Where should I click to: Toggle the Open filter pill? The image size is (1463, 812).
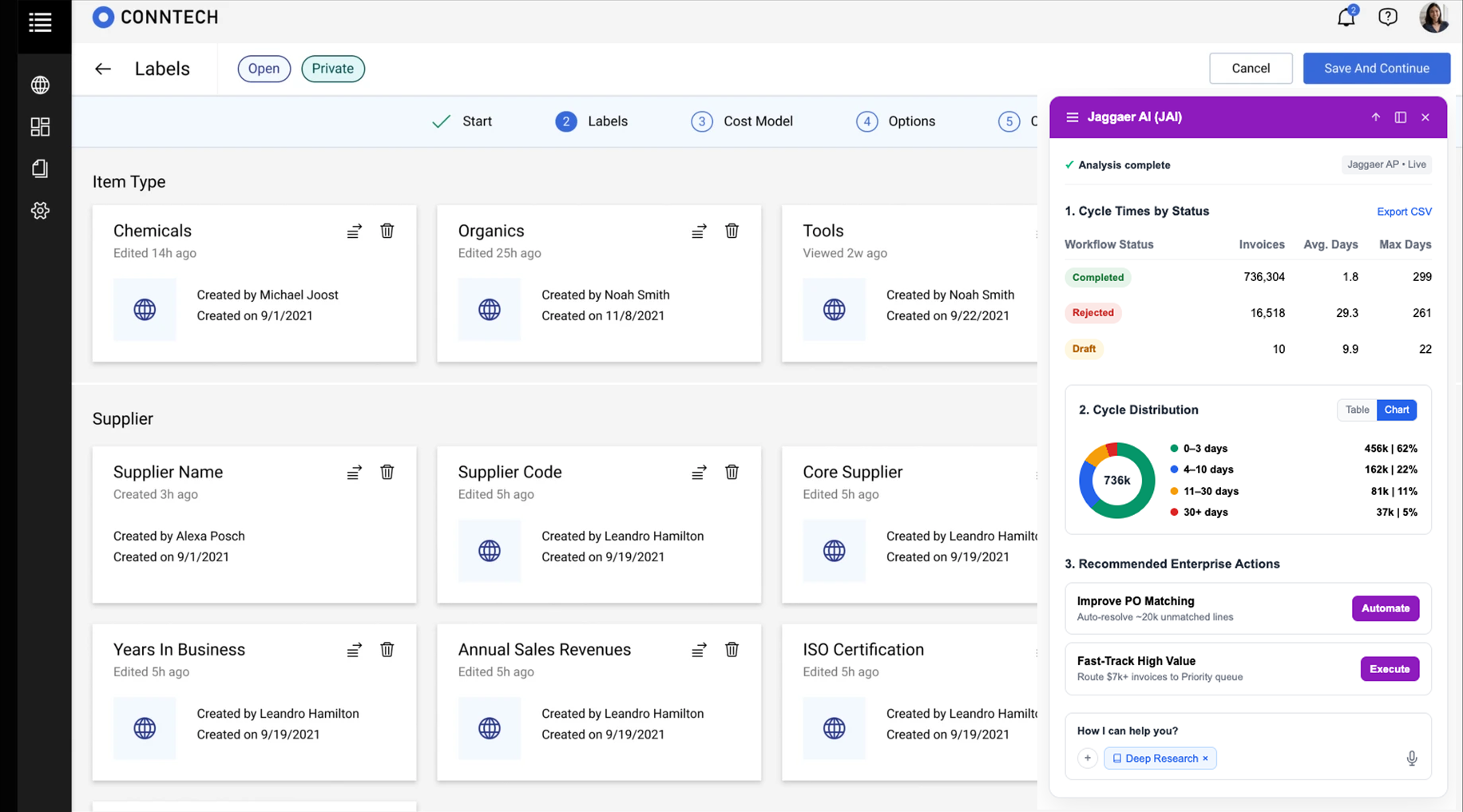coord(264,69)
